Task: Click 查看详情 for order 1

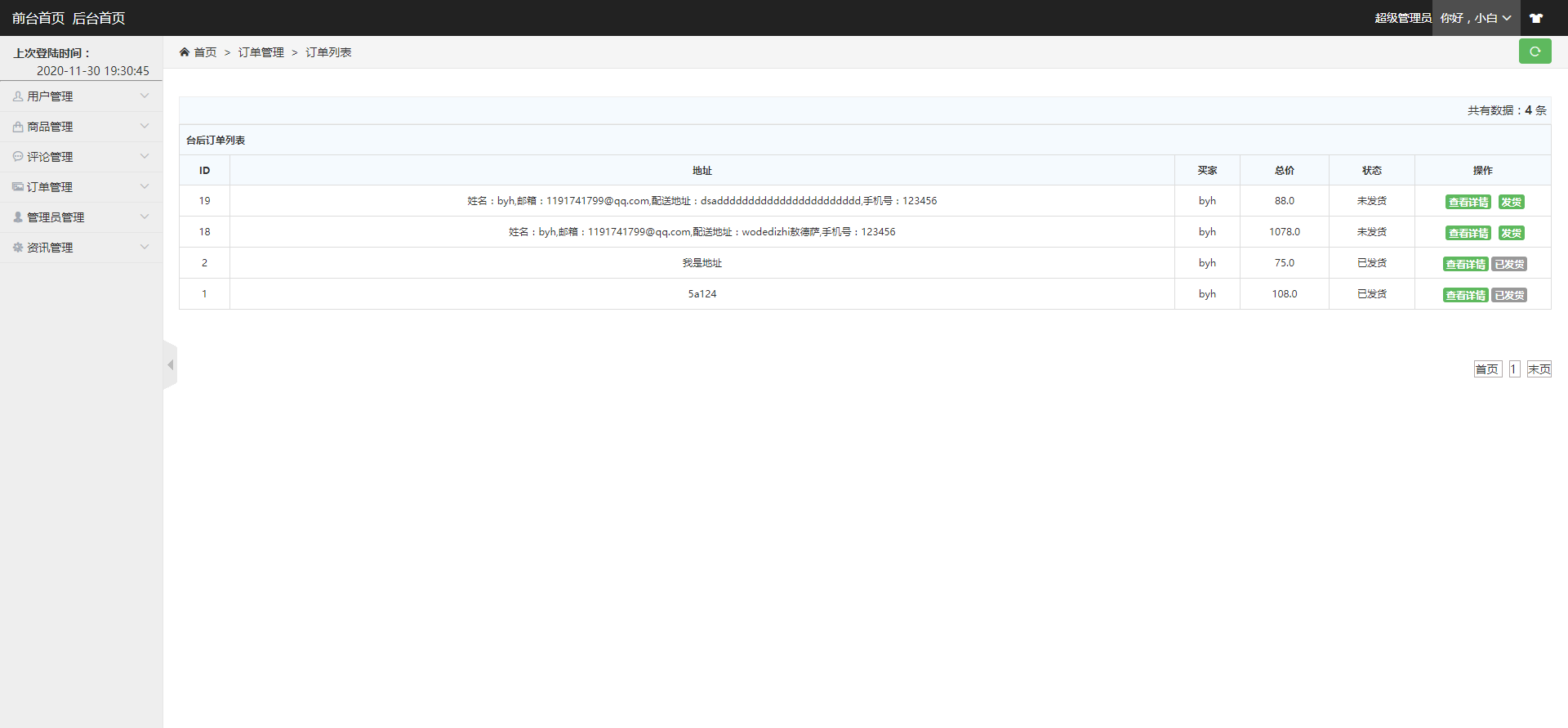Action: click(x=1465, y=295)
